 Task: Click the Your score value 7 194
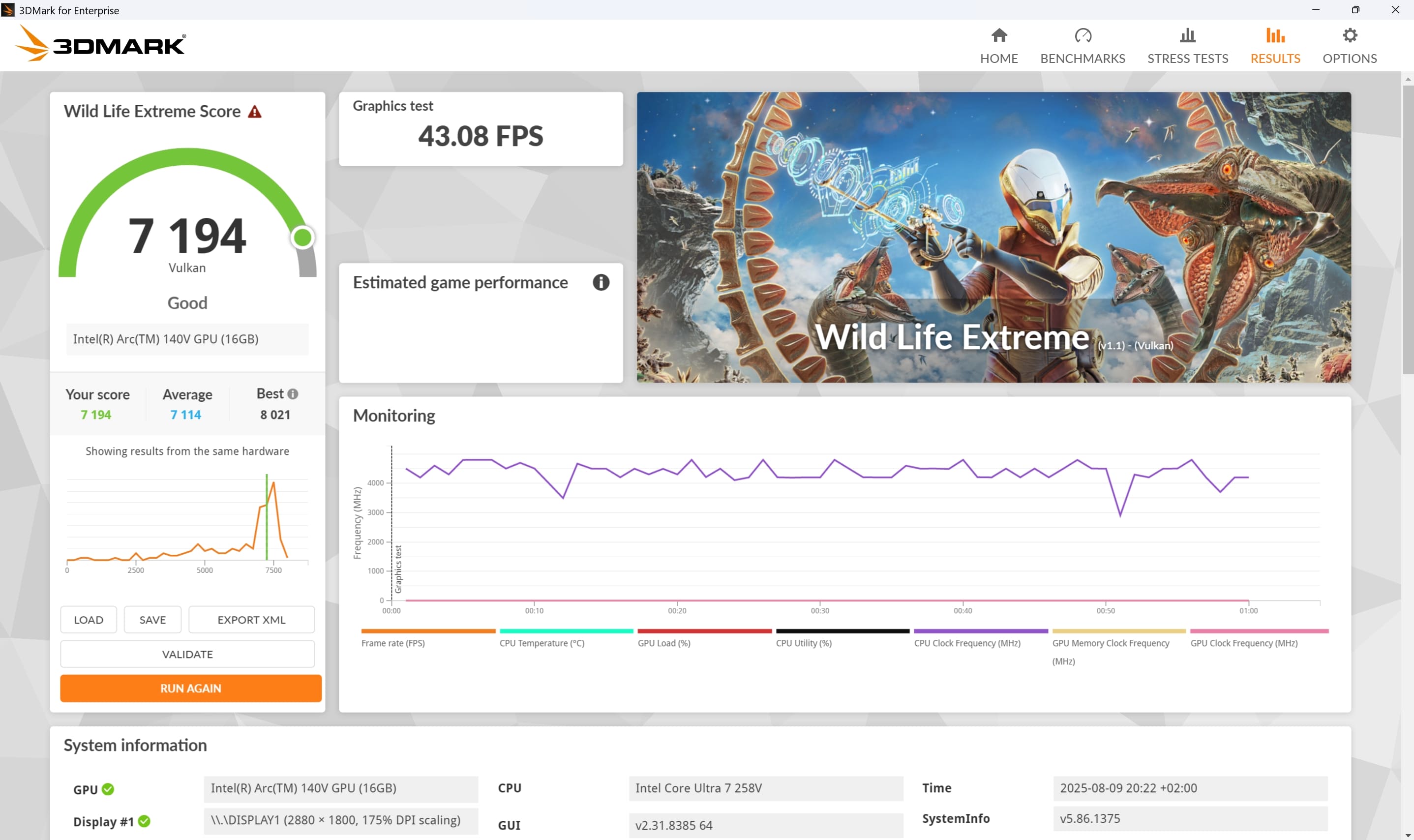(x=96, y=415)
